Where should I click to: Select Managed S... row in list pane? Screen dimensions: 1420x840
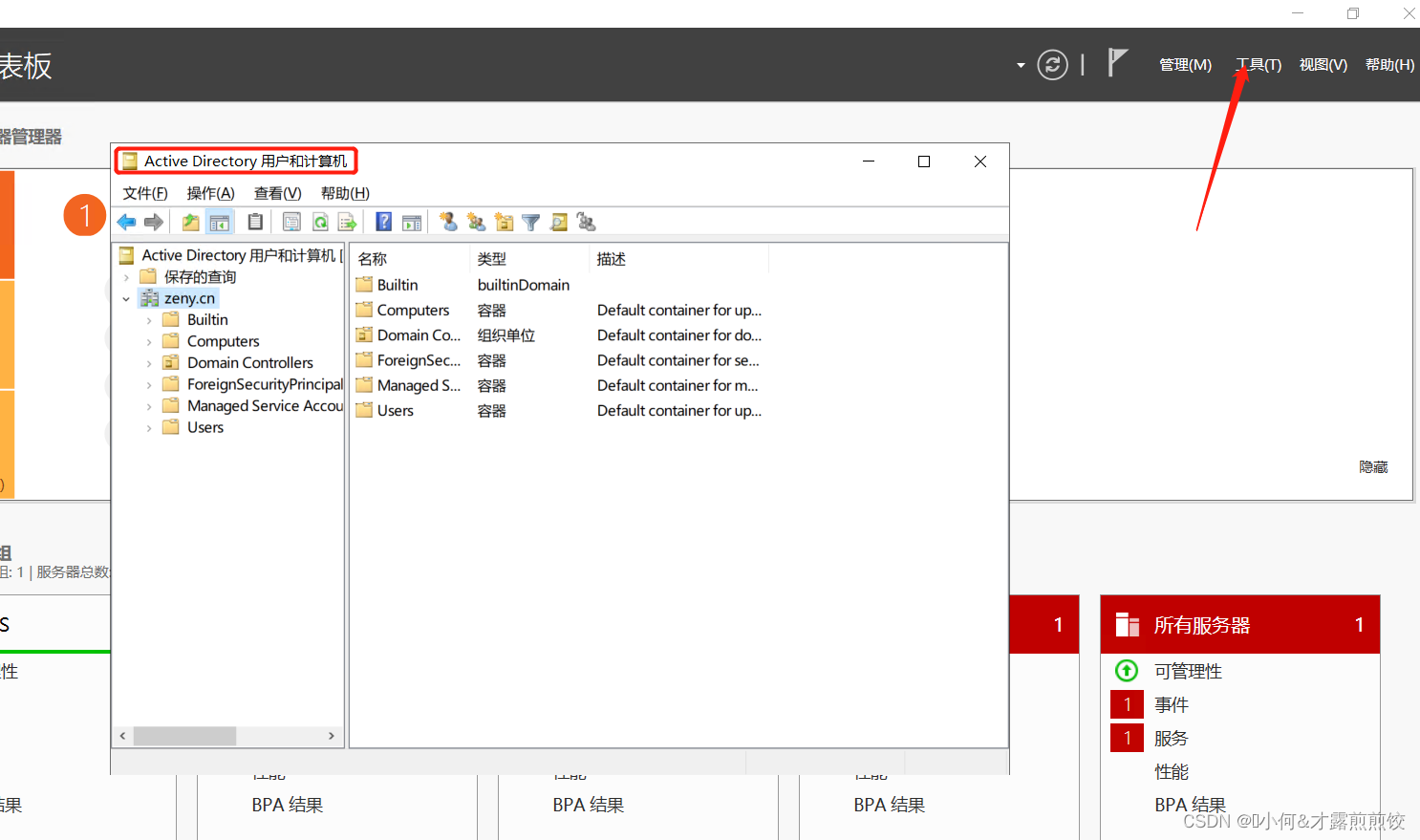pos(559,386)
